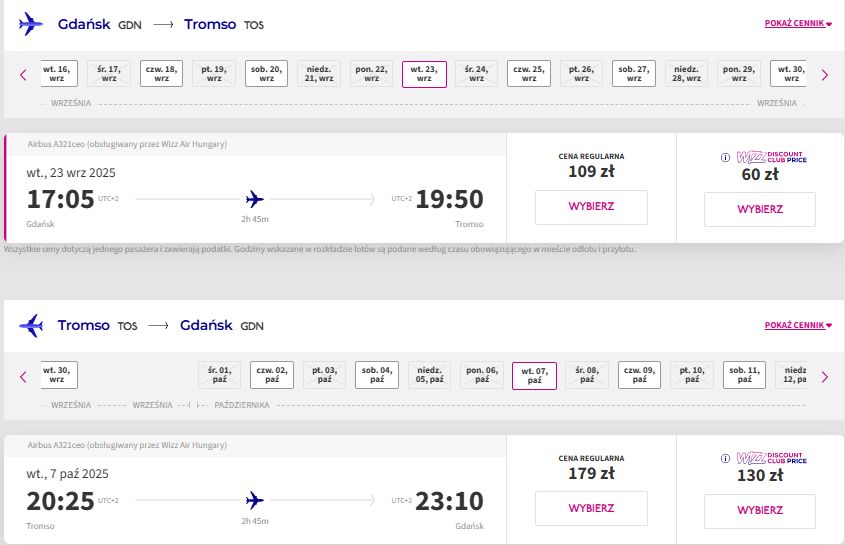
Task: Open return Wizz Discount Club info icon
Action: point(725,458)
